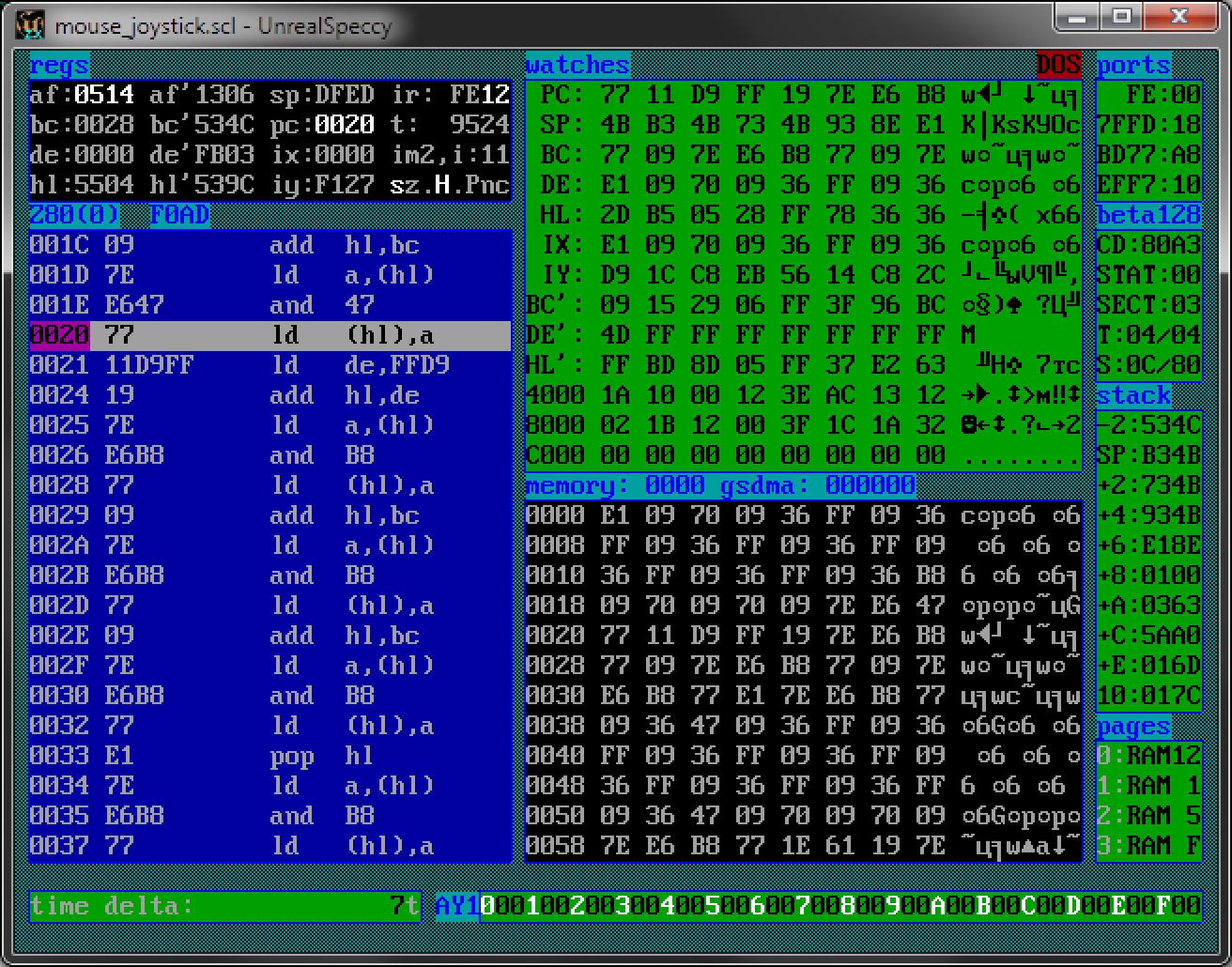The image size is (1232, 967).
Task: Select the F0AD tab
Action: point(178,214)
